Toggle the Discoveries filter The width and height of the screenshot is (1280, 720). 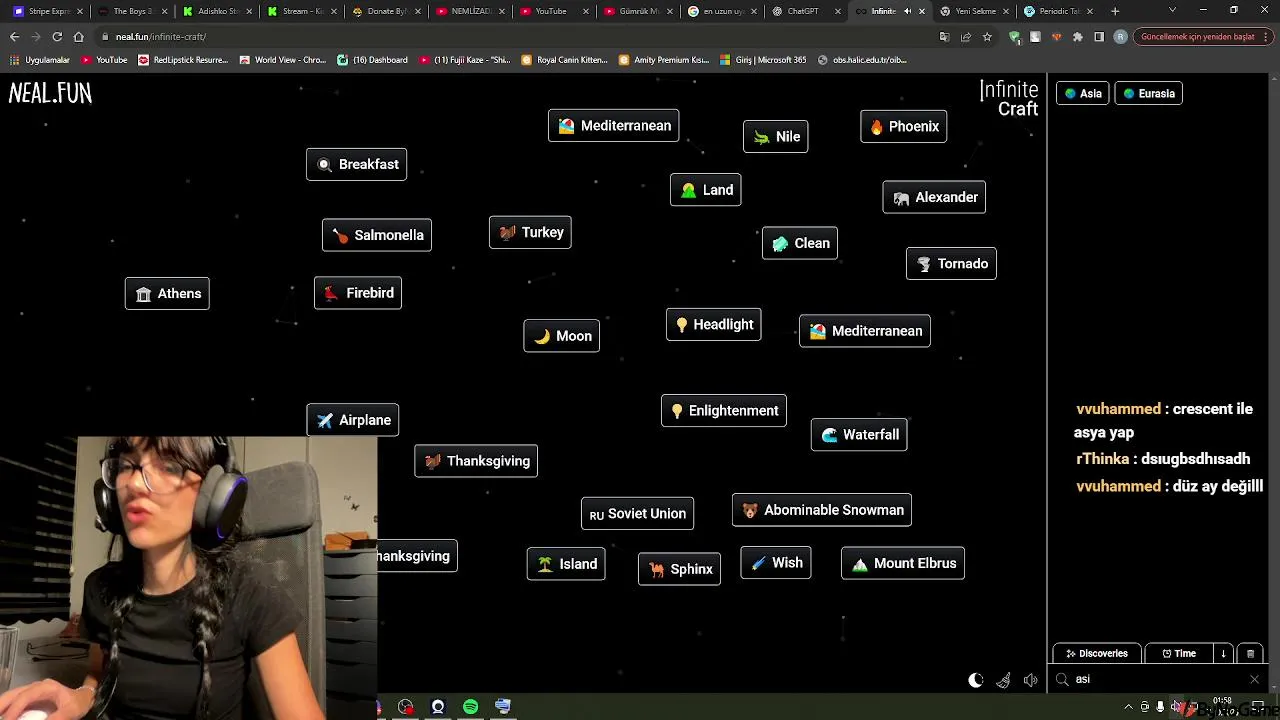[x=1096, y=653]
